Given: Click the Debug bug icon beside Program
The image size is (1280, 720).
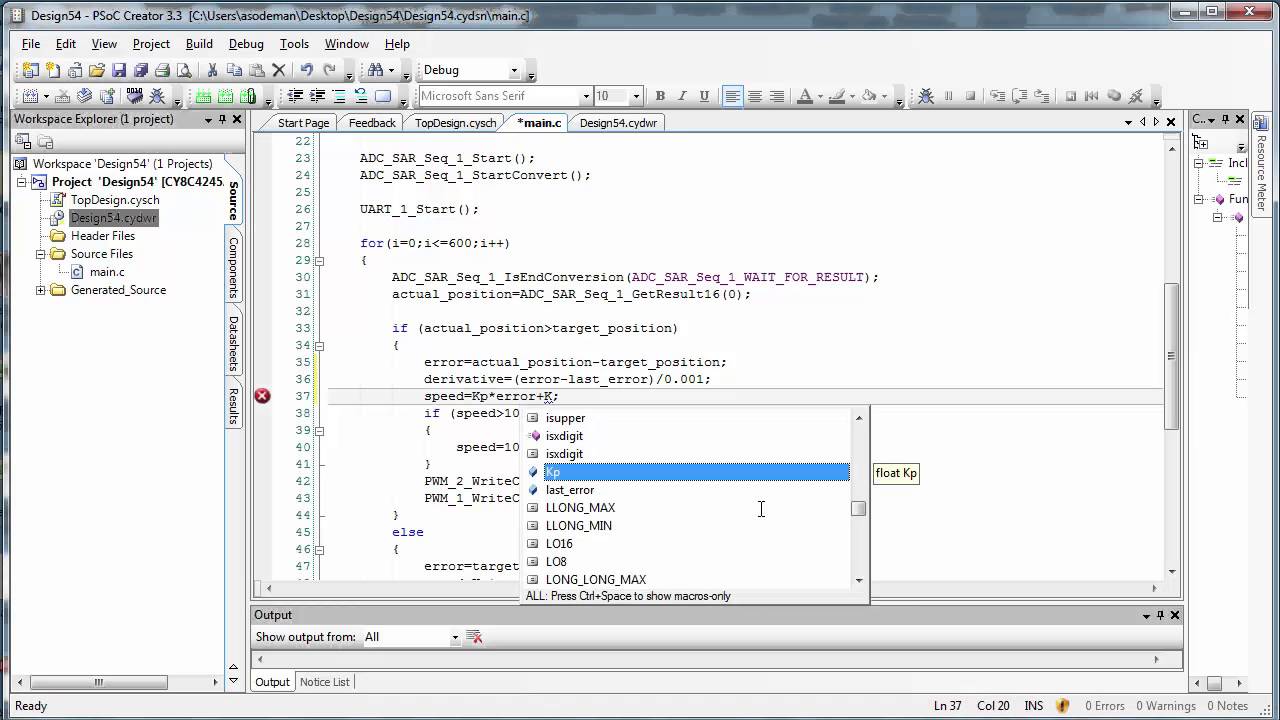Looking at the screenshot, I should (156, 96).
